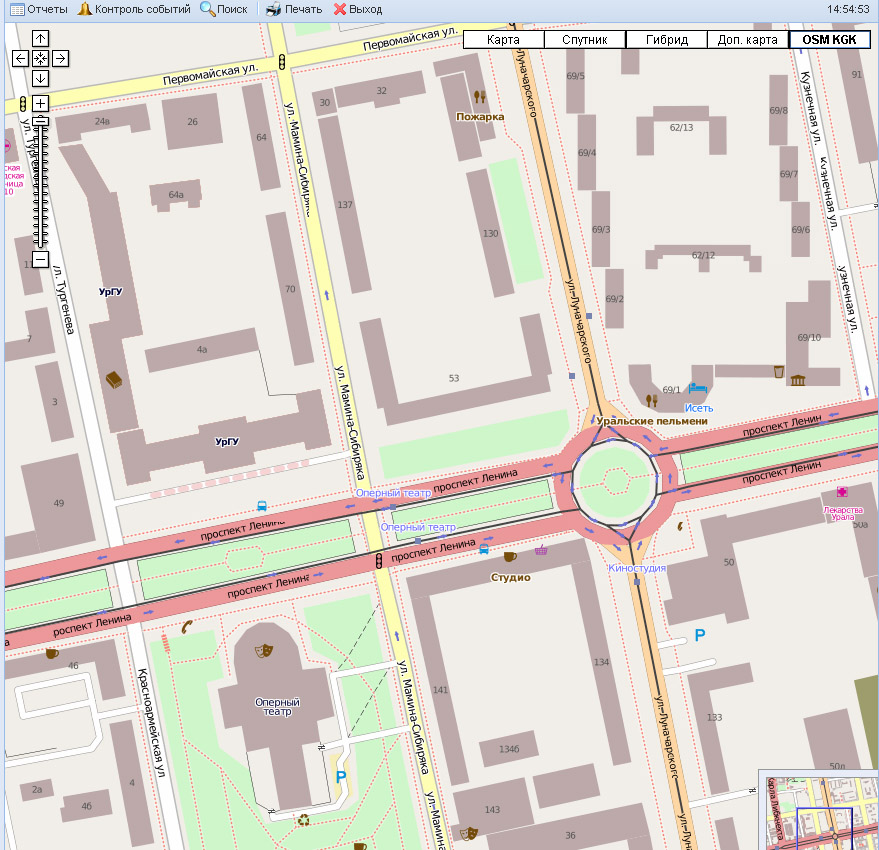Zoom out with the minus button
The width and height of the screenshot is (879, 850).
point(40,260)
